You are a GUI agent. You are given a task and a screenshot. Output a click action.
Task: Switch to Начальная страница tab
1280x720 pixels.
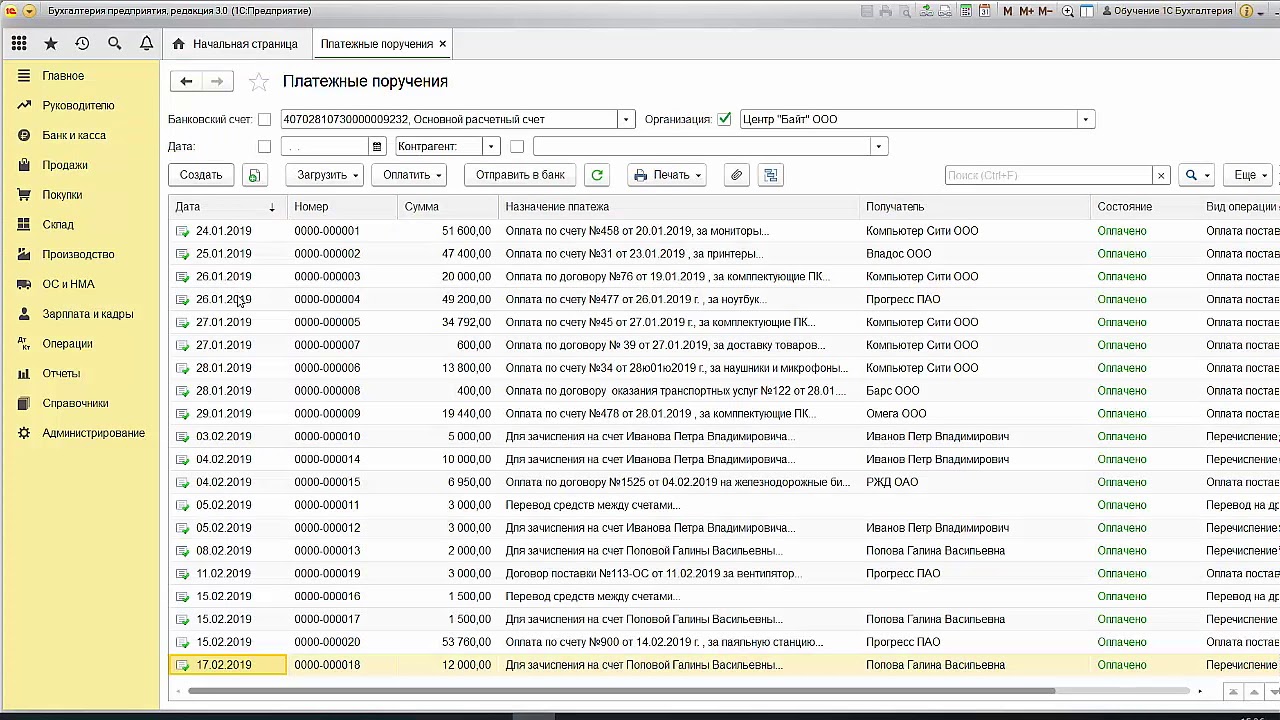(x=235, y=44)
